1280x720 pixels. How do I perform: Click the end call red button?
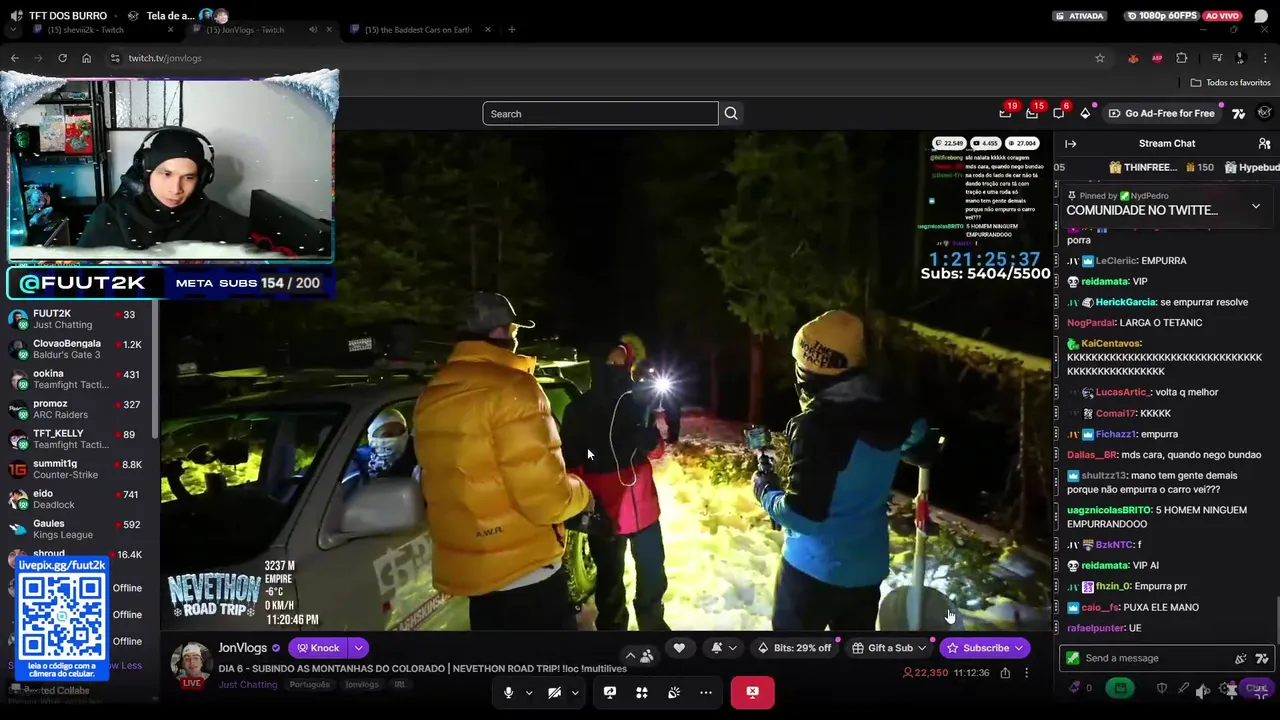[752, 692]
